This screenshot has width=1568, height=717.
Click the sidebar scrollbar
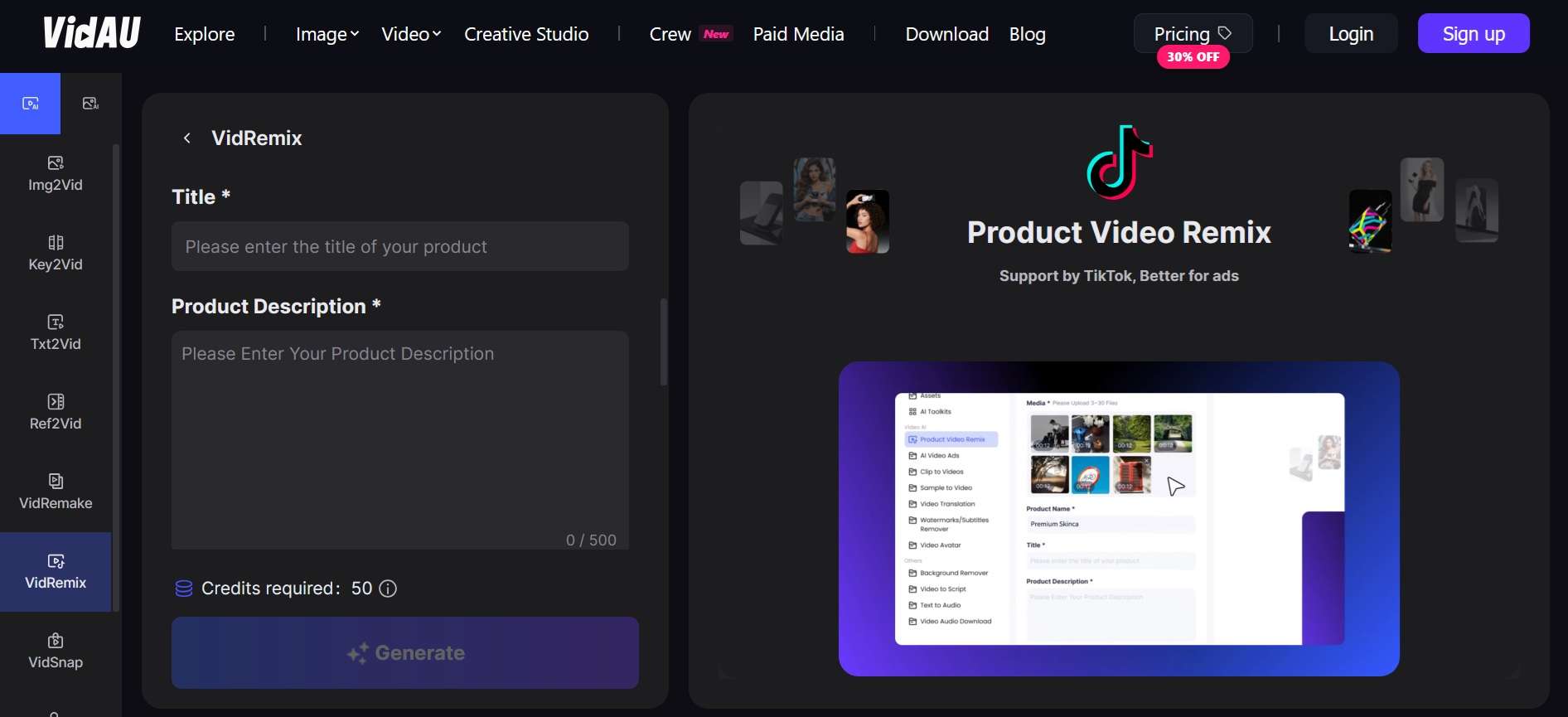point(116,377)
